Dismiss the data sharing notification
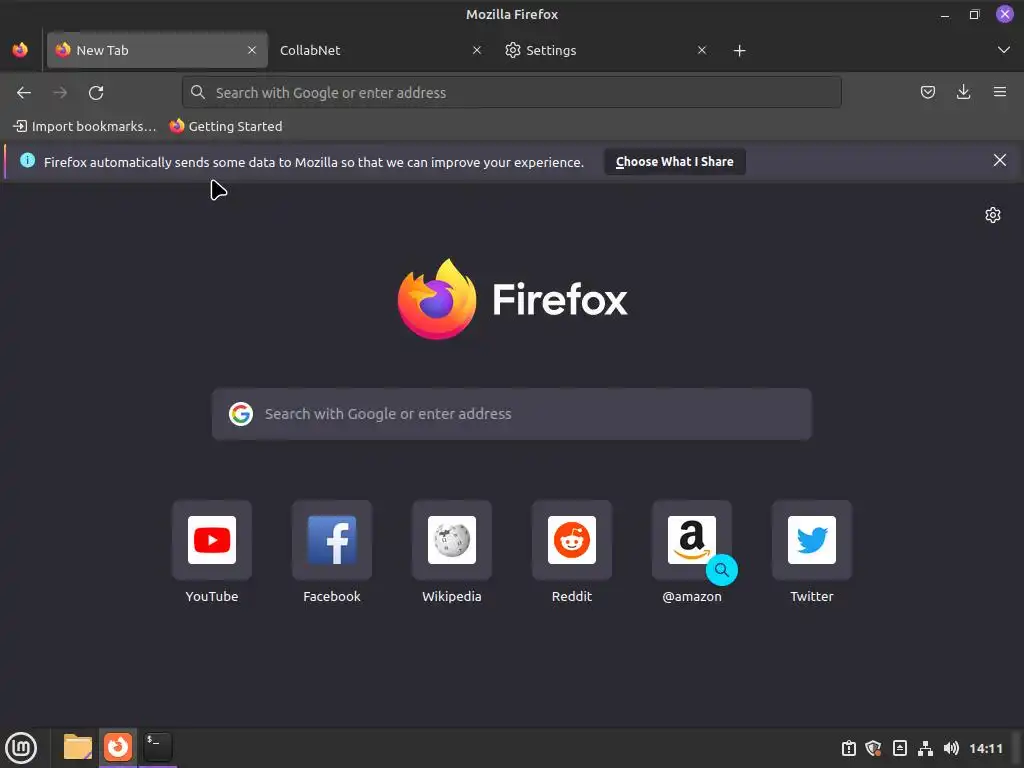The width and height of the screenshot is (1024, 768). click(x=999, y=160)
